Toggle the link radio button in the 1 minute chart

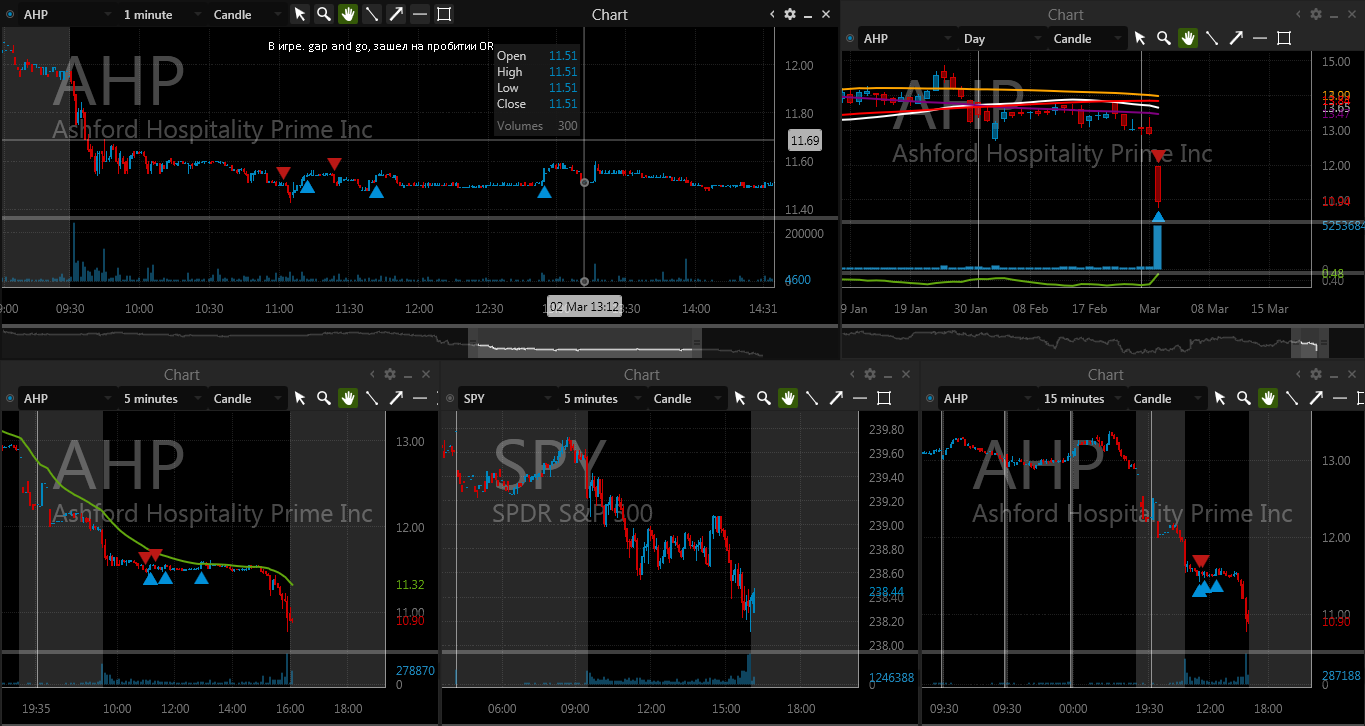[x=10, y=15]
